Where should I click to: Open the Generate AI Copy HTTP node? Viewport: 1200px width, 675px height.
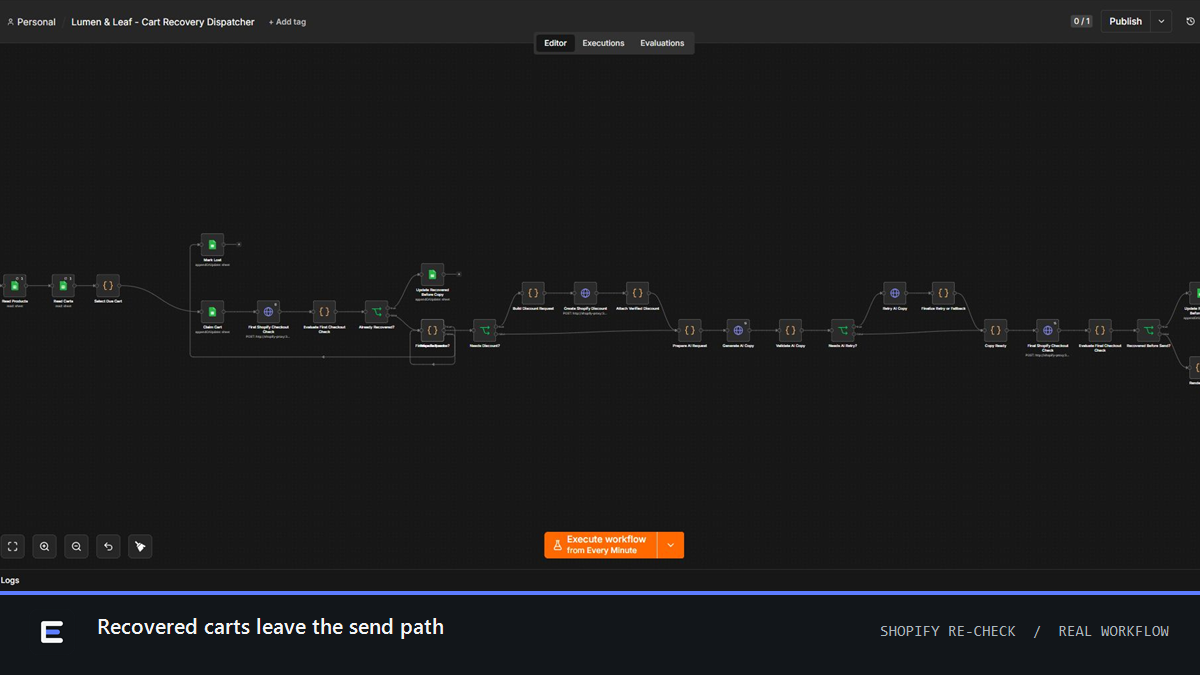click(x=738, y=330)
